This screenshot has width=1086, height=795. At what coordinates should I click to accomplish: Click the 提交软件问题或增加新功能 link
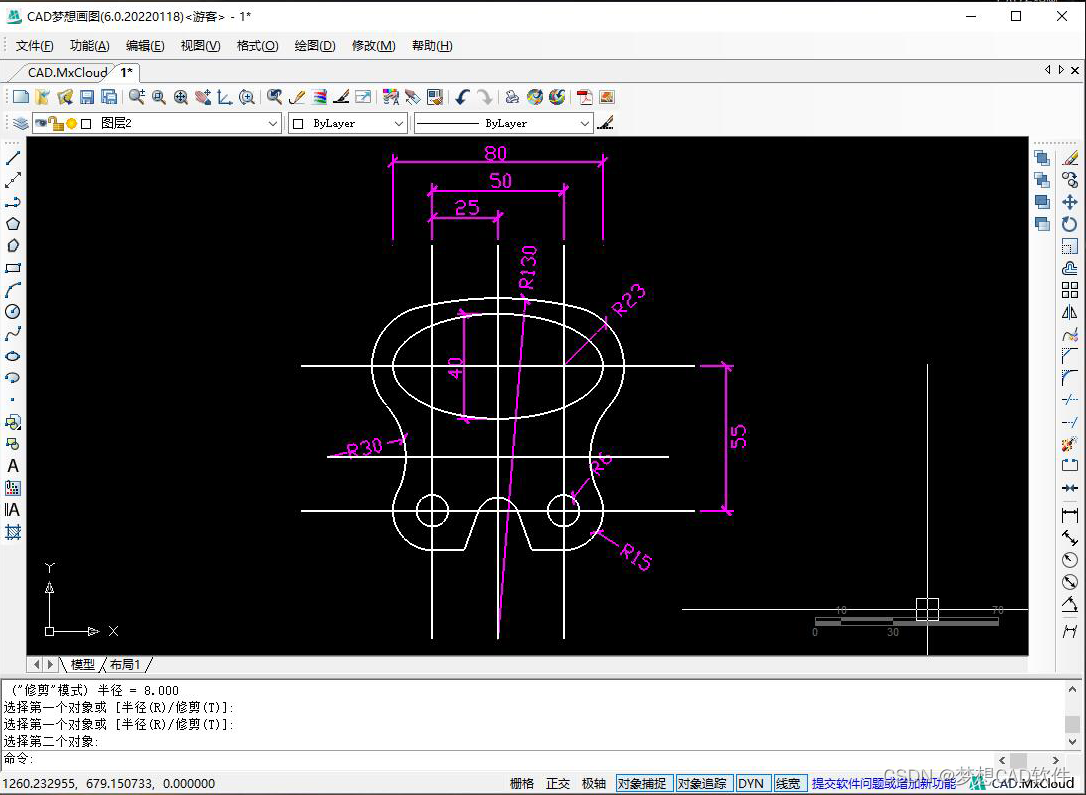pos(884,783)
